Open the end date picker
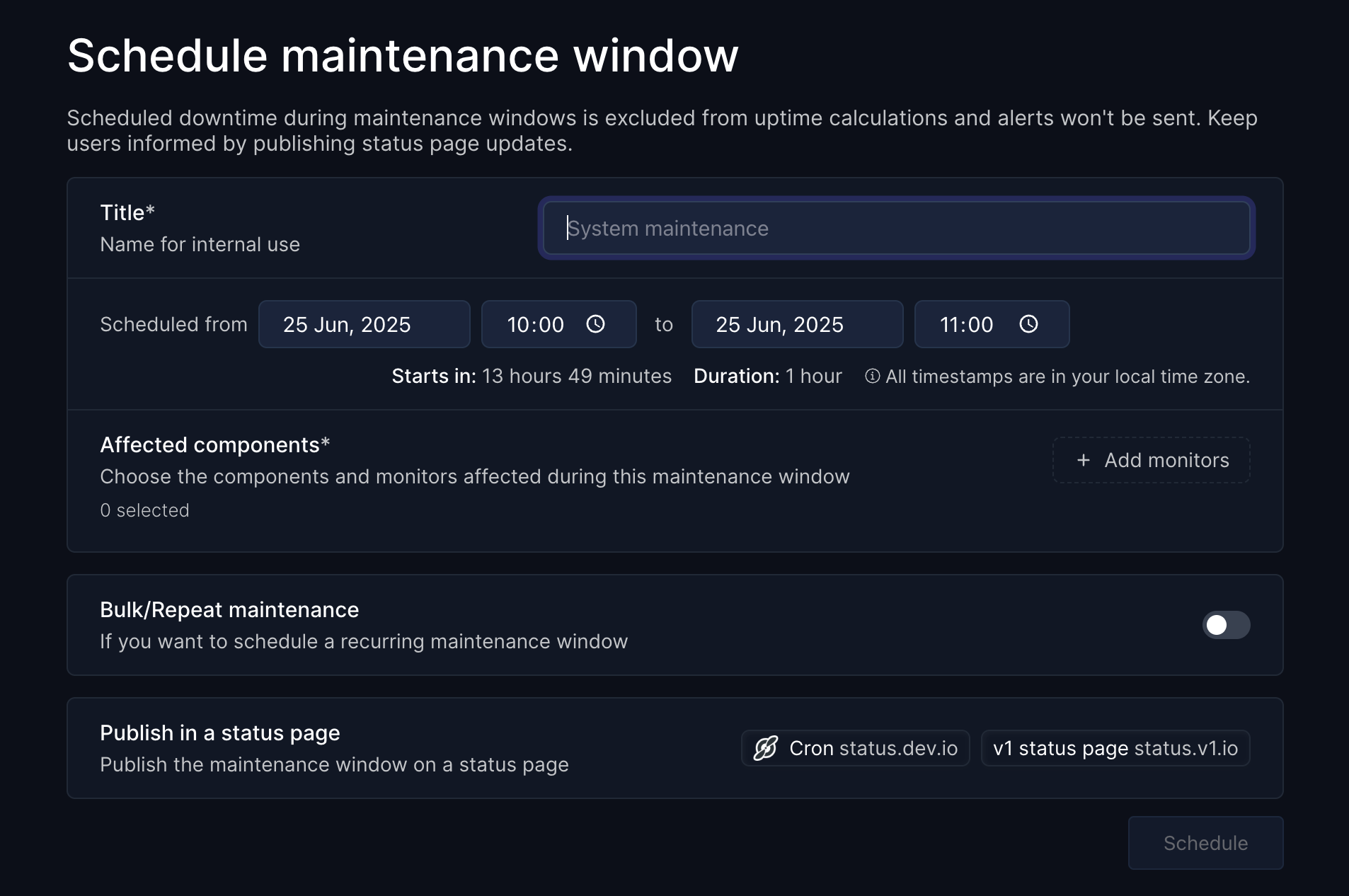Screen dimensions: 1349x896 797,324
